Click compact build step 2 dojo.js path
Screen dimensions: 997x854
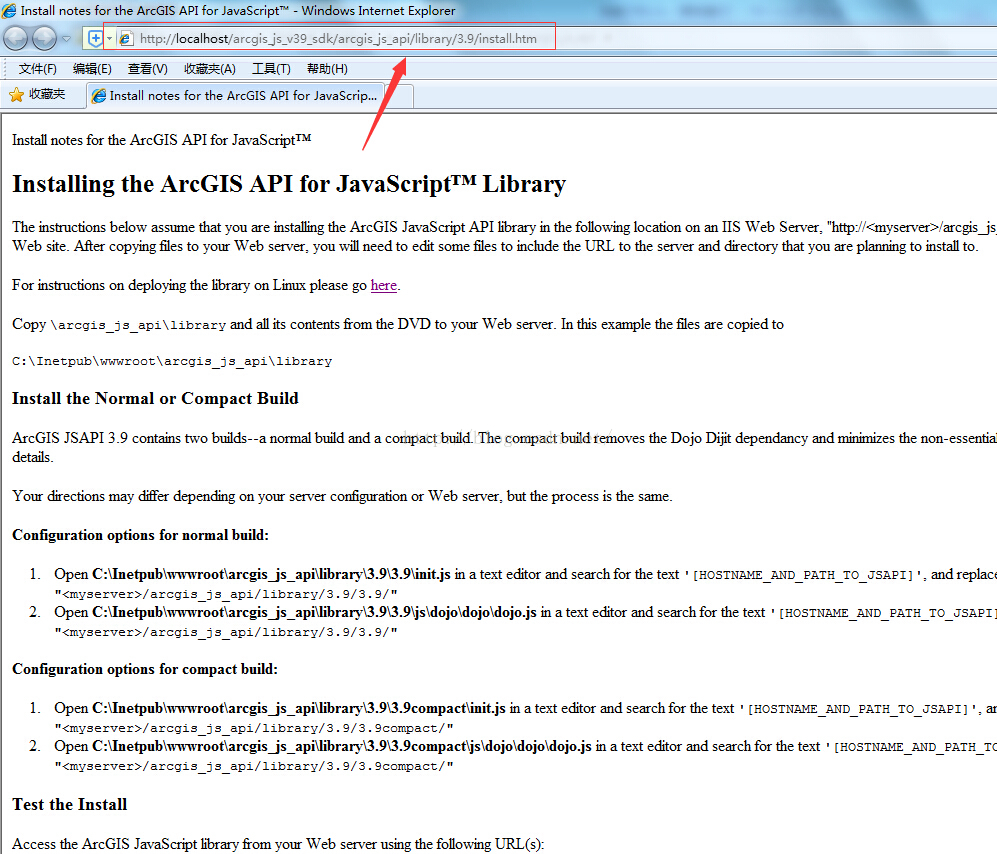(342, 747)
